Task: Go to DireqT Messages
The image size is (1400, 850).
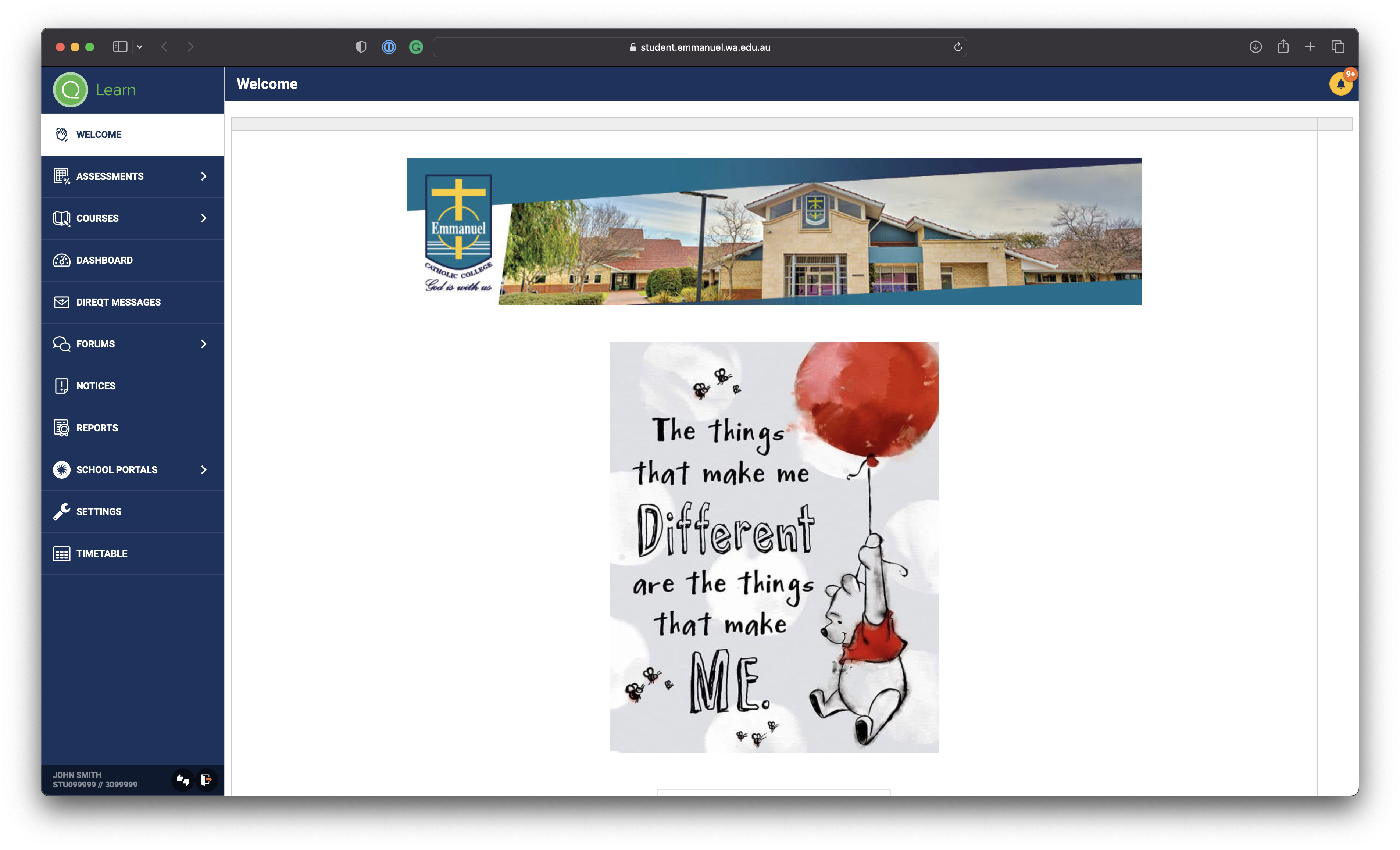Action: (118, 302)
